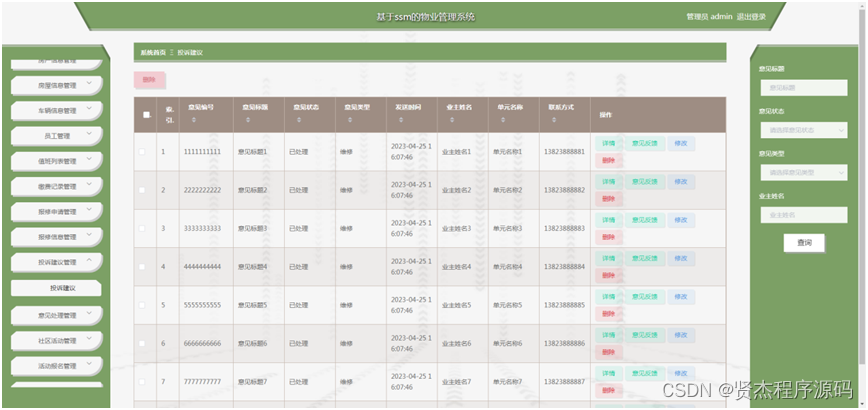Click 删除 for row 6666666666
Screen dimensions: 868x410
click(609, 352)
